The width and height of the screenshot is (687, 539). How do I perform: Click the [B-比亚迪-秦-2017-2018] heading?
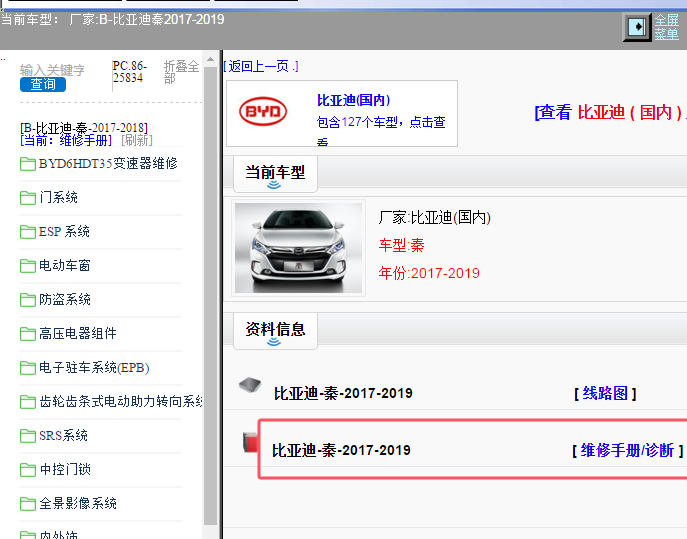(84, 128)
